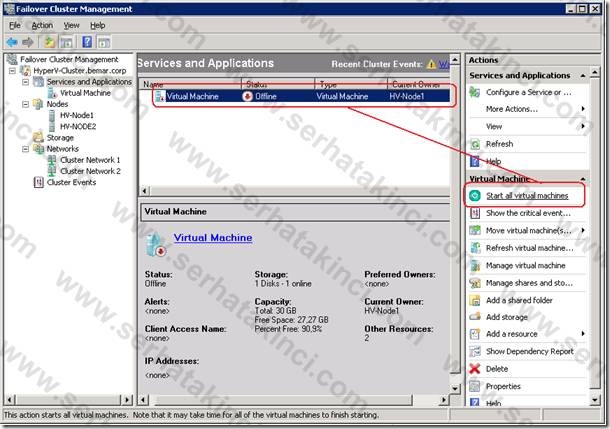Collapse the Networks tree node

click(25, 149)
